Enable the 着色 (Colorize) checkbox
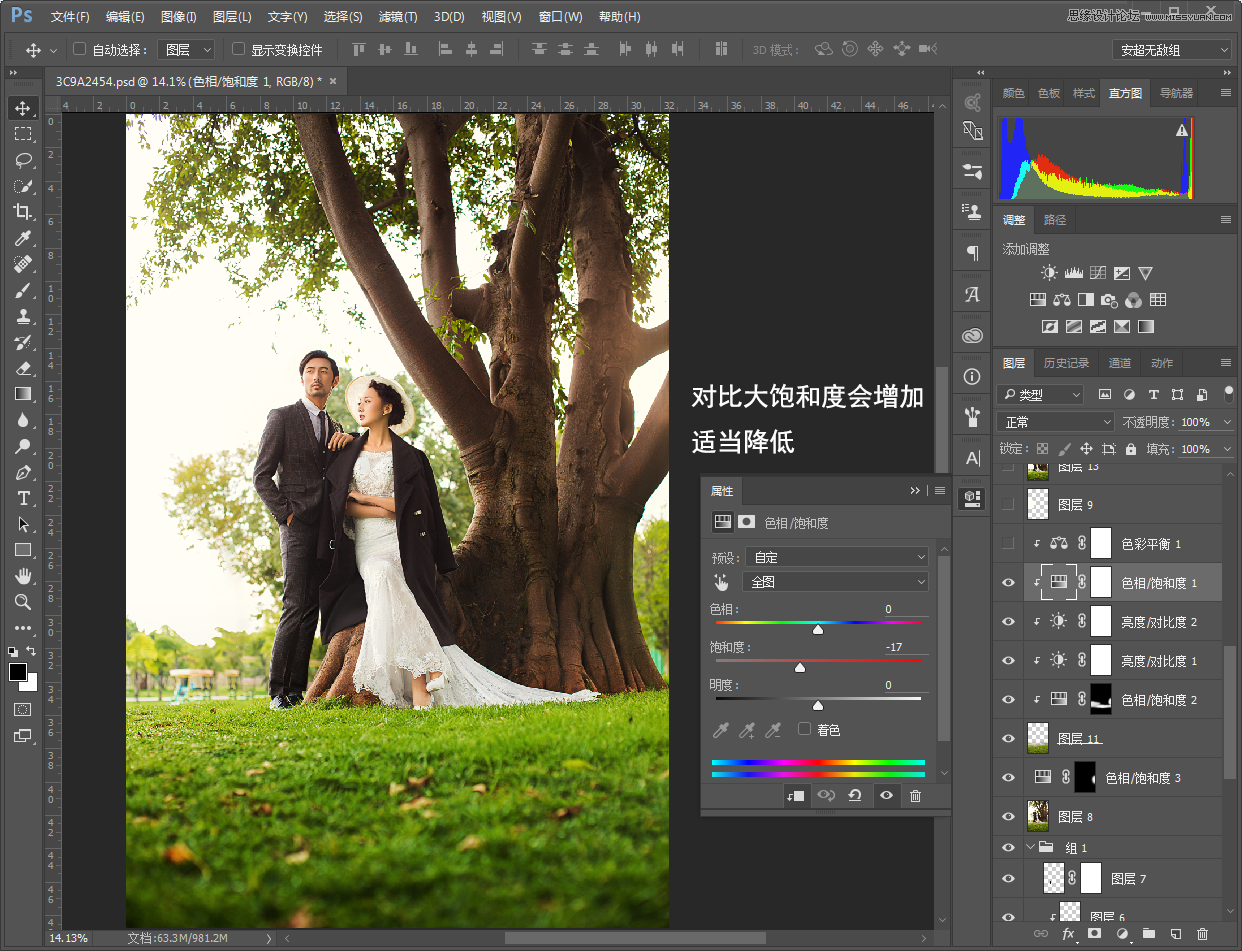 [x=804, y=729]
